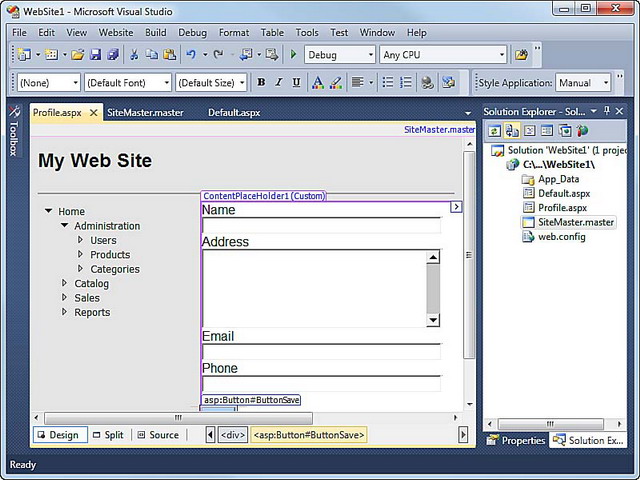This screenshot has height=480, width=640.
Task: Click the Save All icon
Action: click(113, 54)
